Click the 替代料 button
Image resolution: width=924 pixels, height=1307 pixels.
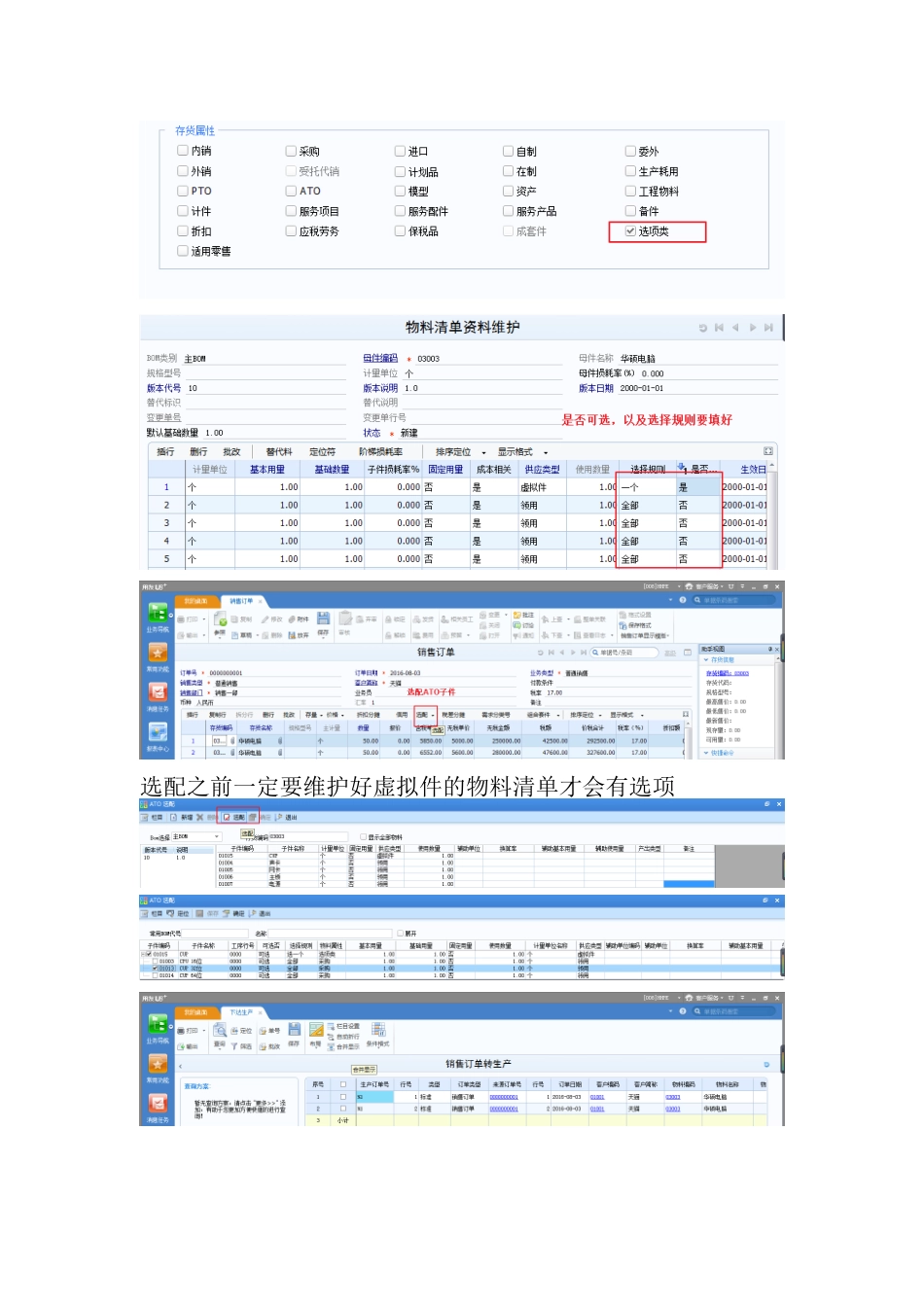point(279,451)
